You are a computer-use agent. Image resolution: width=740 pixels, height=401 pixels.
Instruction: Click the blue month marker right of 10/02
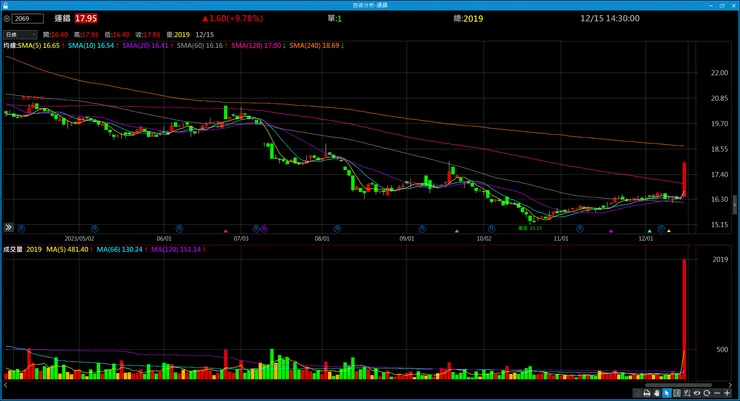point(492,229)
